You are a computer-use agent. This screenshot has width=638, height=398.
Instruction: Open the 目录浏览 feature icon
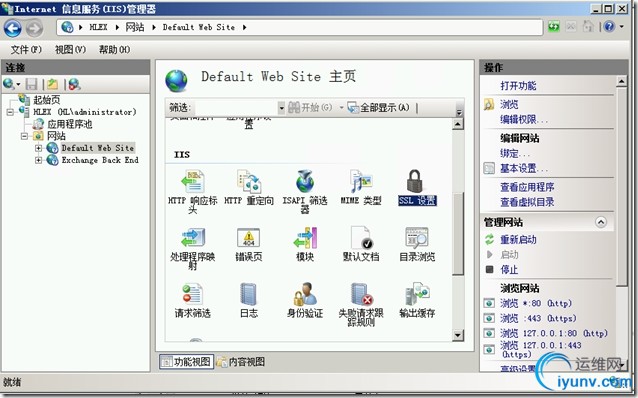point(417,238)
